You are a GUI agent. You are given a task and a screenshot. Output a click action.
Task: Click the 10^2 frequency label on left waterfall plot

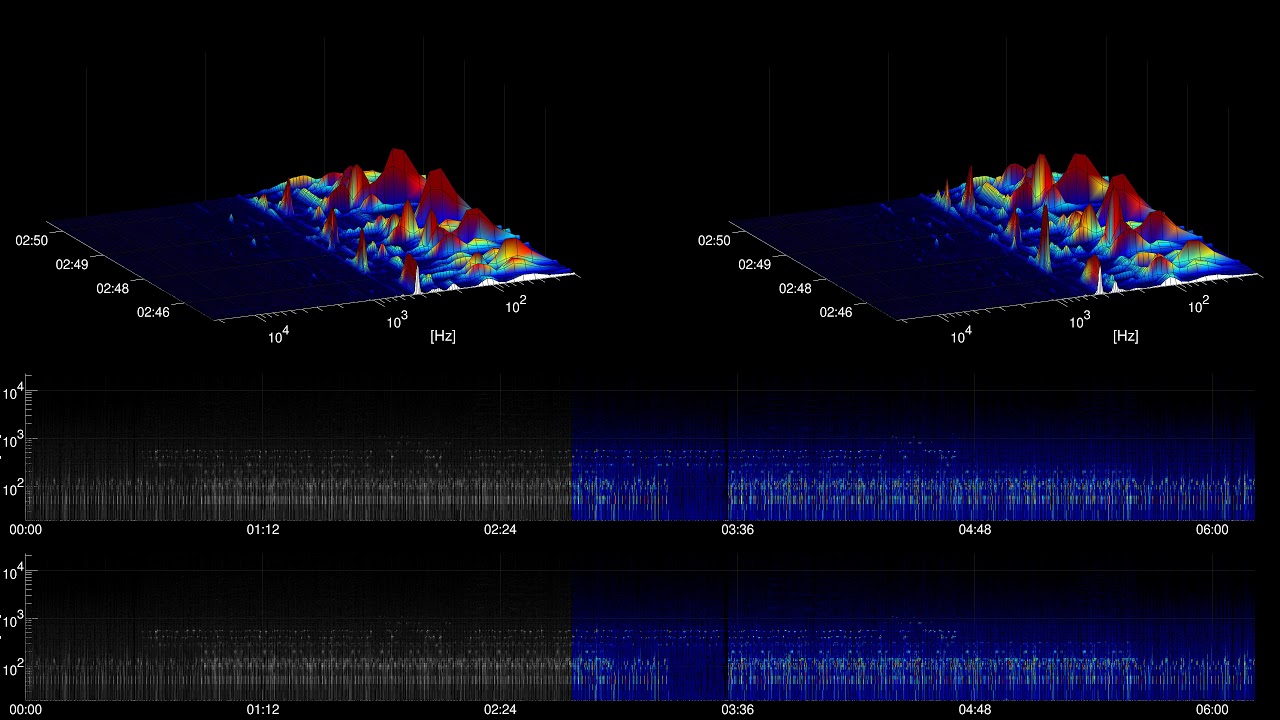click(x=516, y=304)
